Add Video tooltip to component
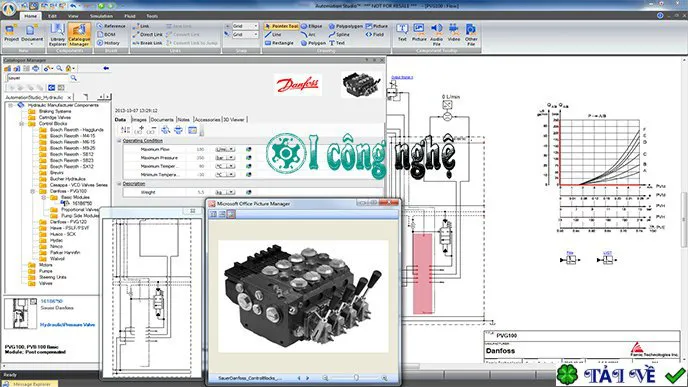688x387 pixels. click(x=454, y=33)
